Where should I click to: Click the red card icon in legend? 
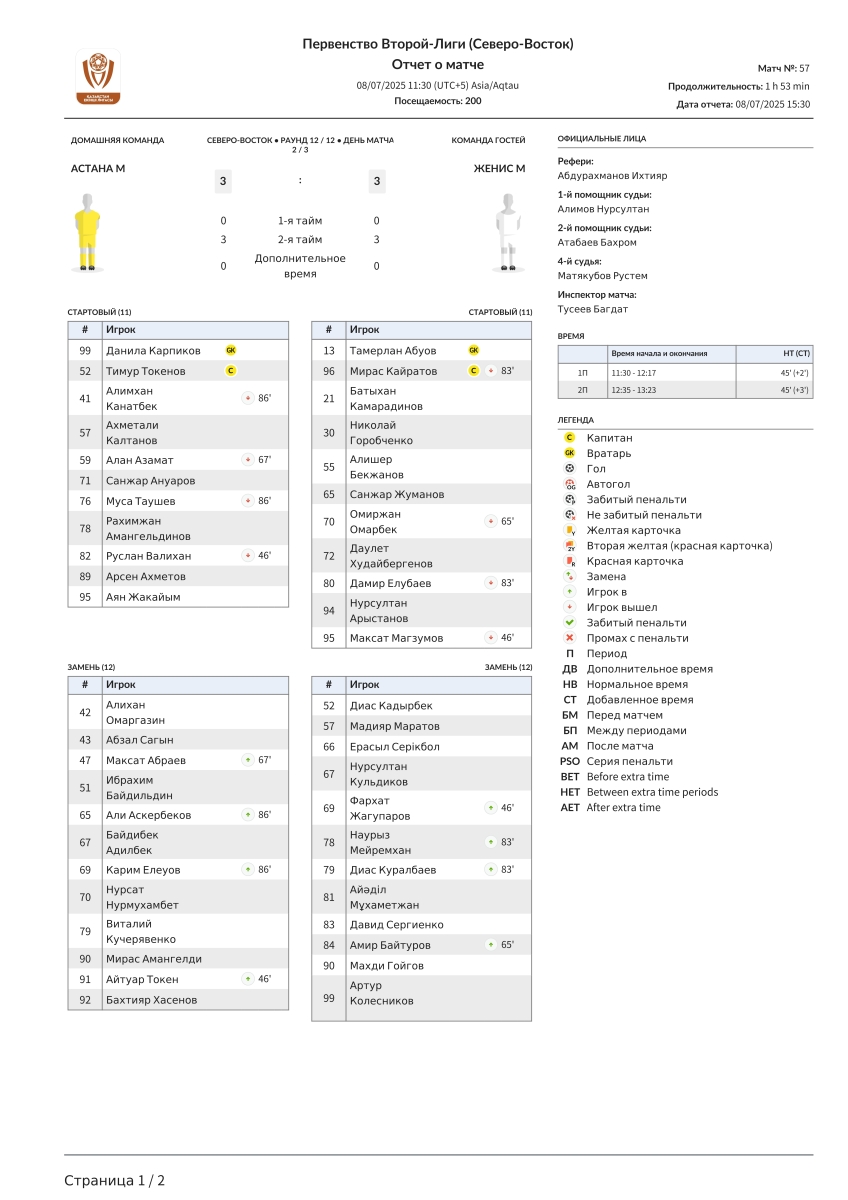point(569,561)
